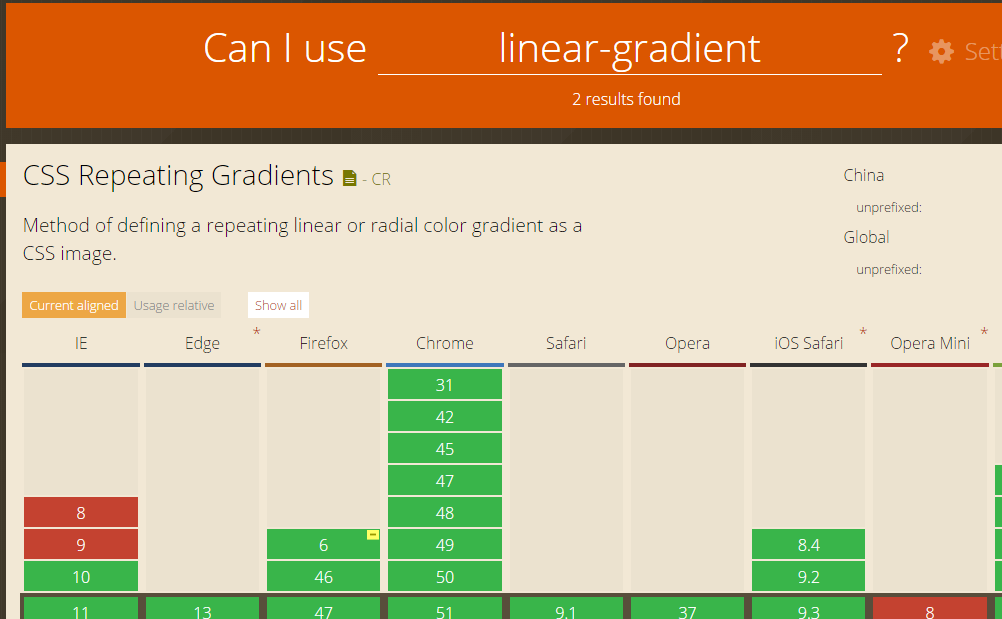Select Firefox version 6 cell
The image size is (1002, 619).
323,544
